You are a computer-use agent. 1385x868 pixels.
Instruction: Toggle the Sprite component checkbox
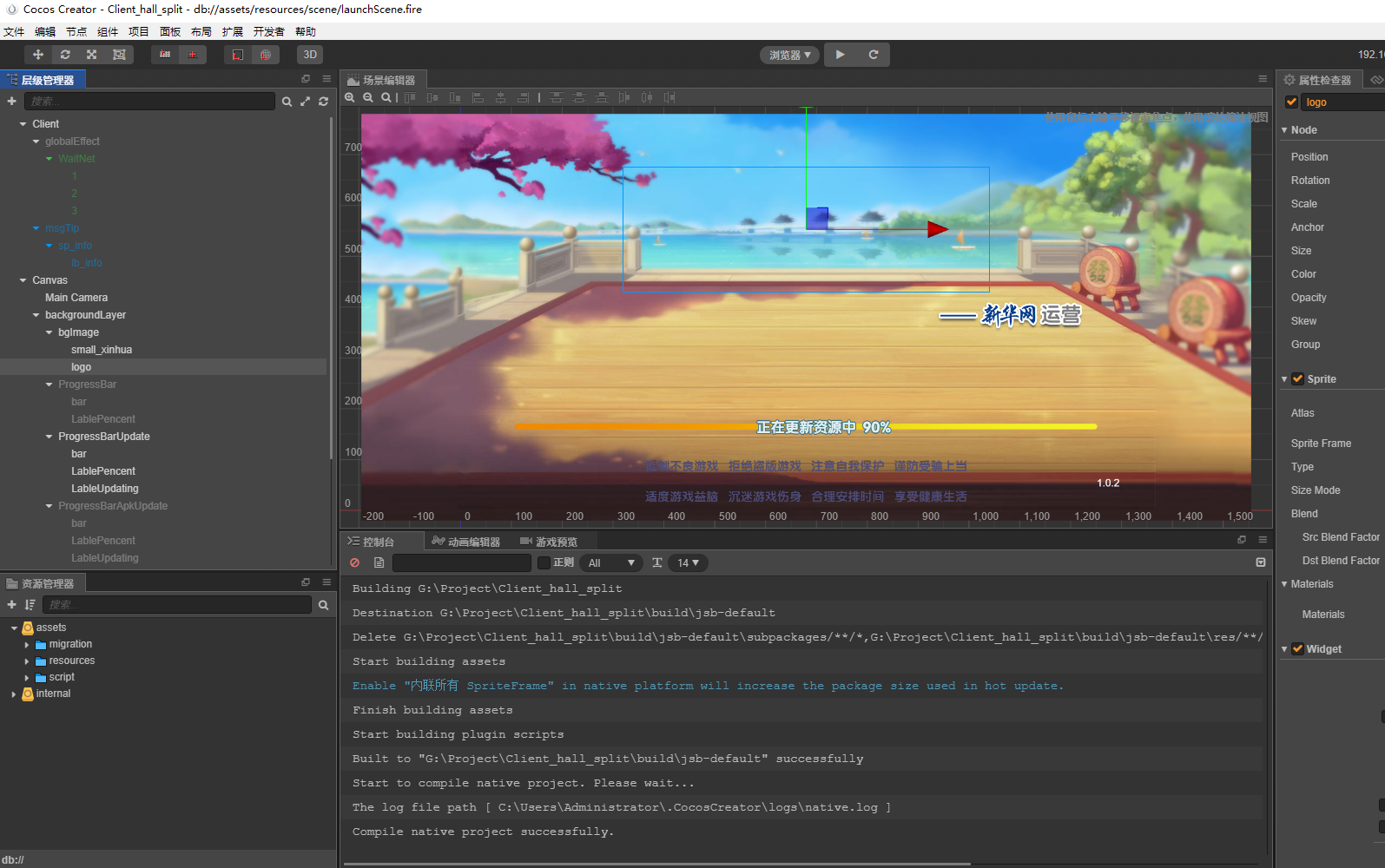[x=1298, y=379]
